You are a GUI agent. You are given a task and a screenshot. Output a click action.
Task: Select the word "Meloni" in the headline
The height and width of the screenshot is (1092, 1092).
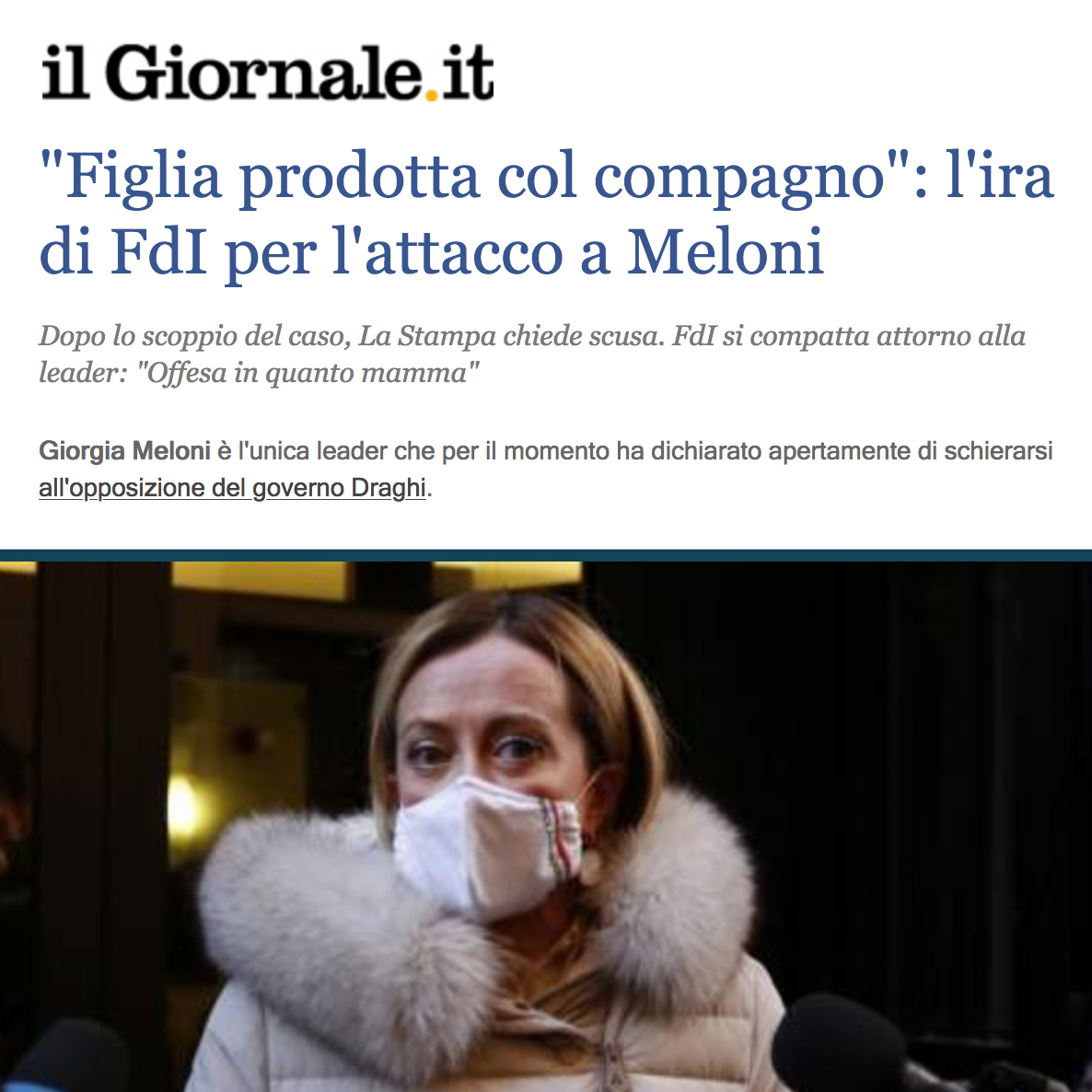pos(726,250)
